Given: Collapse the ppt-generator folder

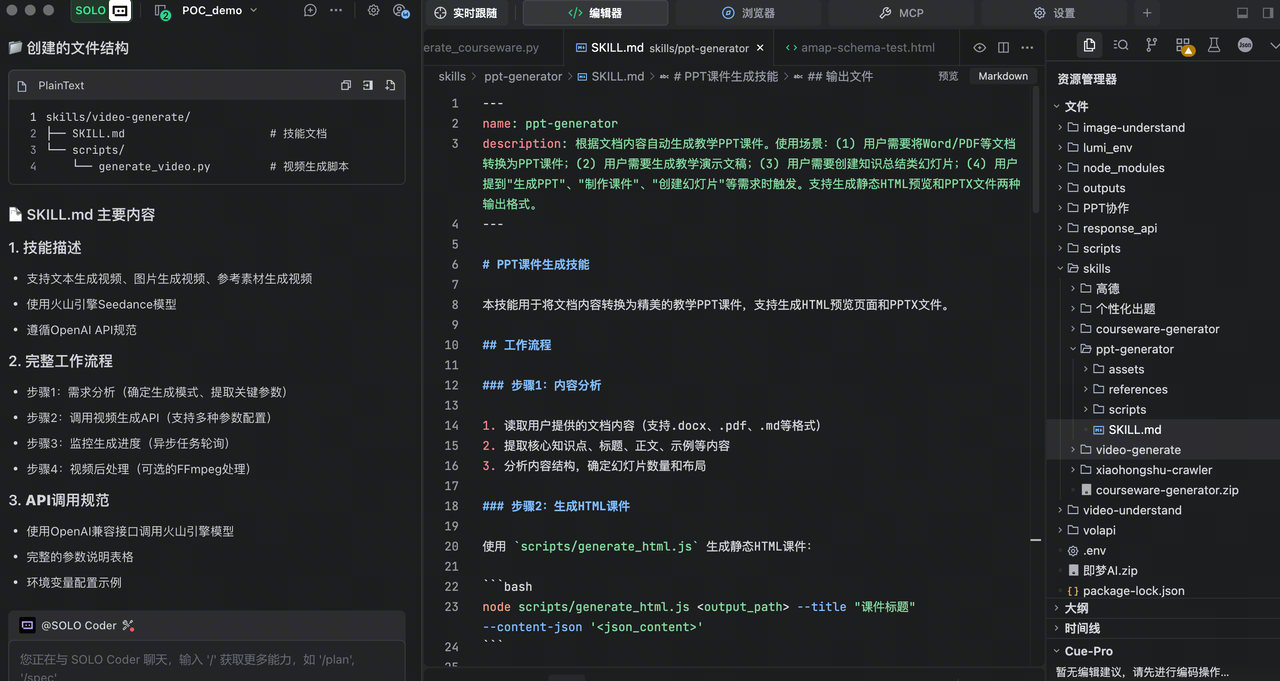Looking at the screenshot, I should pyautogui.click(x=1163, y=349).
